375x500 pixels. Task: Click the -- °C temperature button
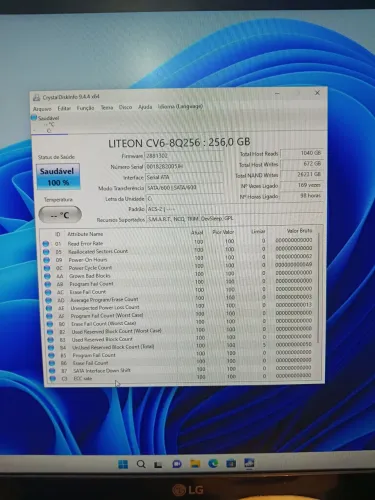60,215
